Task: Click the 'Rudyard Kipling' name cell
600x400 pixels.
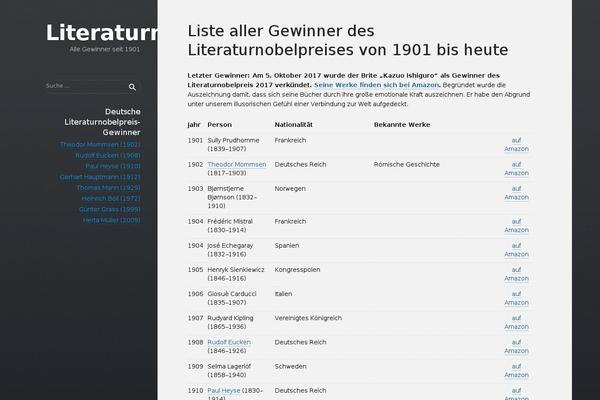Action: click(x=230, y=322)
